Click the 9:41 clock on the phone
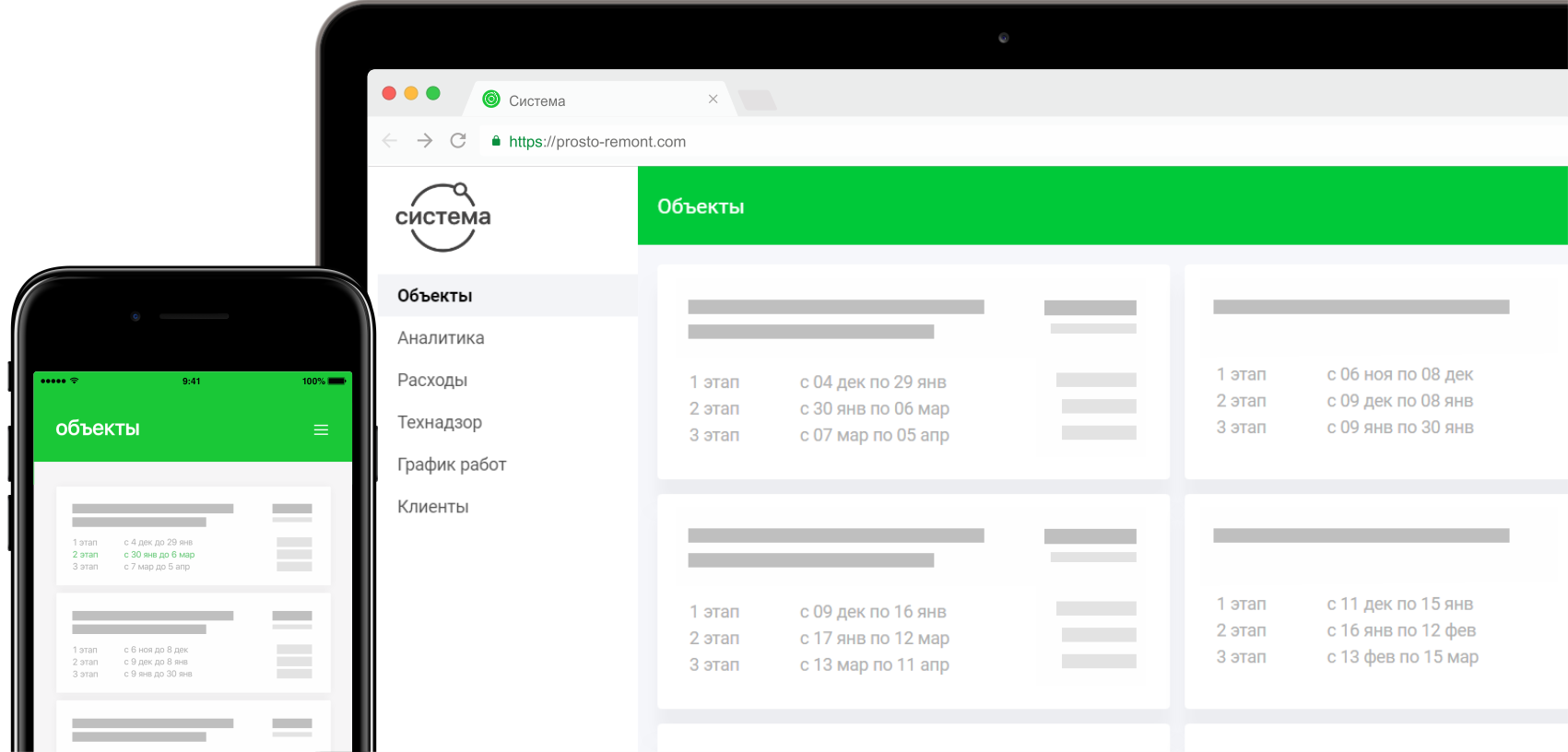1568x752 pixels. pyautogui.click(x=192, y=381)
